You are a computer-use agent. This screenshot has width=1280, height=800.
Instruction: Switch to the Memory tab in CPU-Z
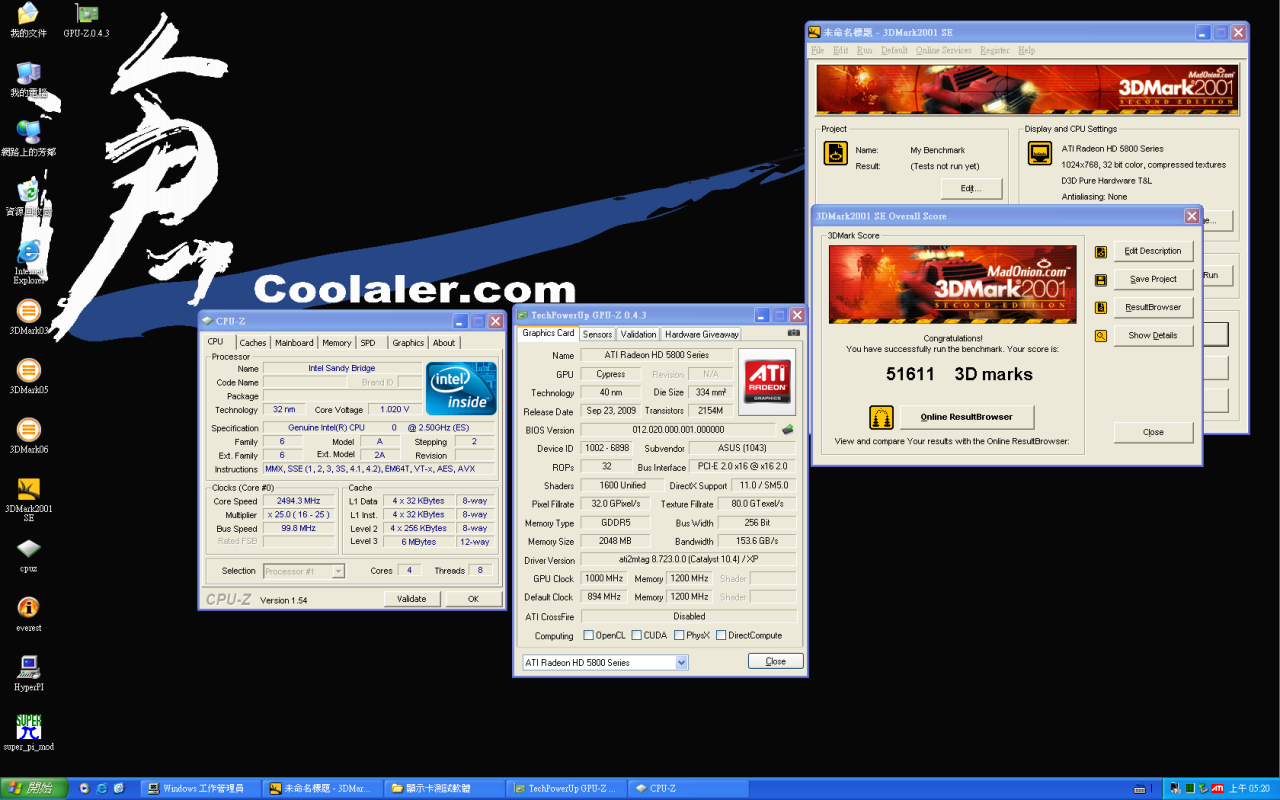coord(337,343)
